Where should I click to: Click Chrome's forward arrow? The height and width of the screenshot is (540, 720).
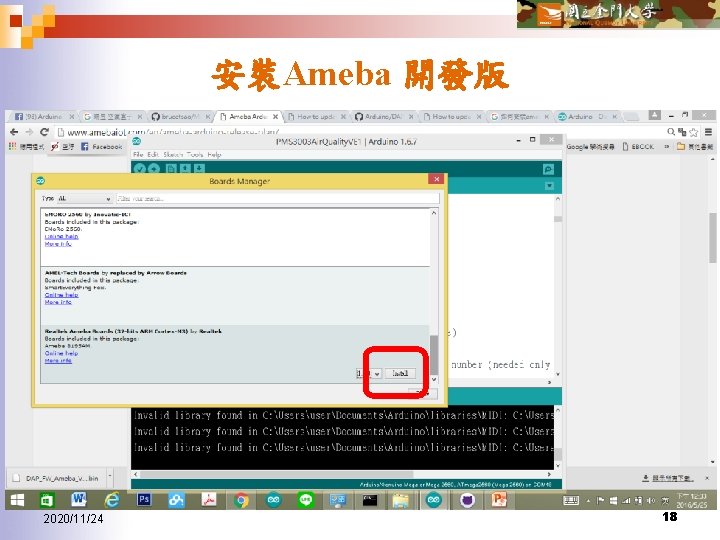[29, 132]
